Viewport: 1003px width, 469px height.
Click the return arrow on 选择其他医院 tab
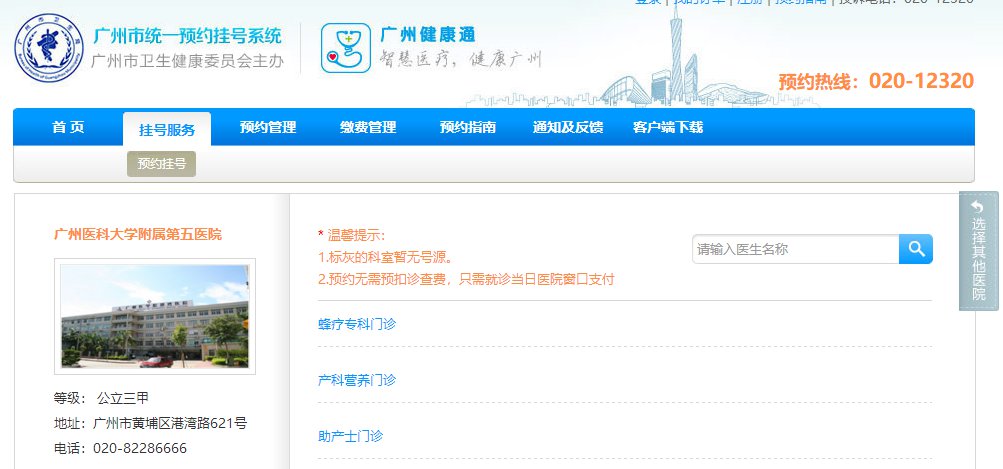(977, 207)
